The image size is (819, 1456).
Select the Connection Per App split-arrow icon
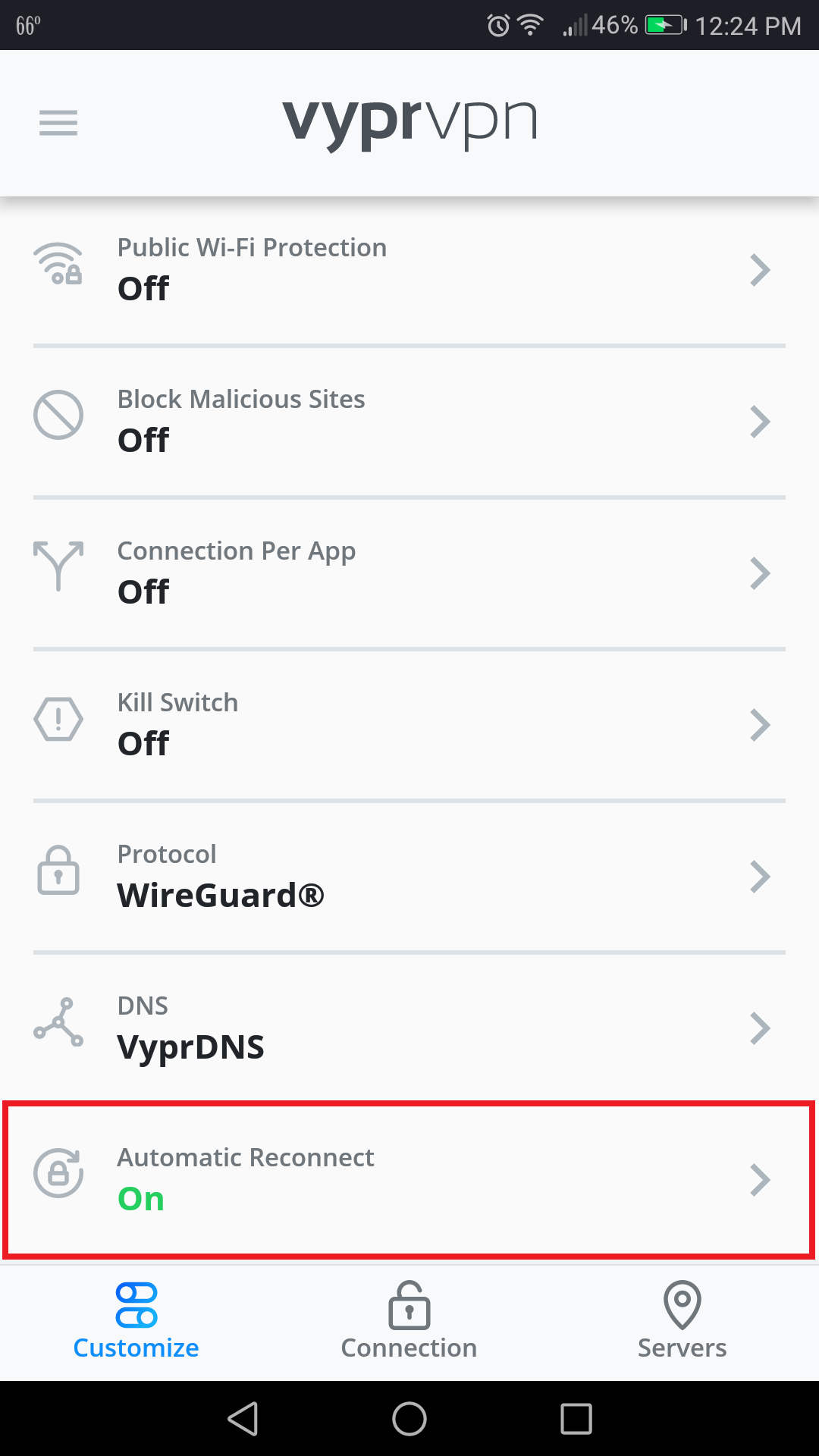coord(58,567)
